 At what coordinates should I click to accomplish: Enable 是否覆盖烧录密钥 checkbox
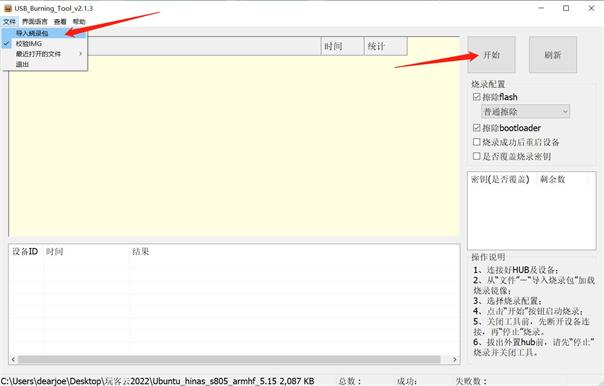click(477, 156)
